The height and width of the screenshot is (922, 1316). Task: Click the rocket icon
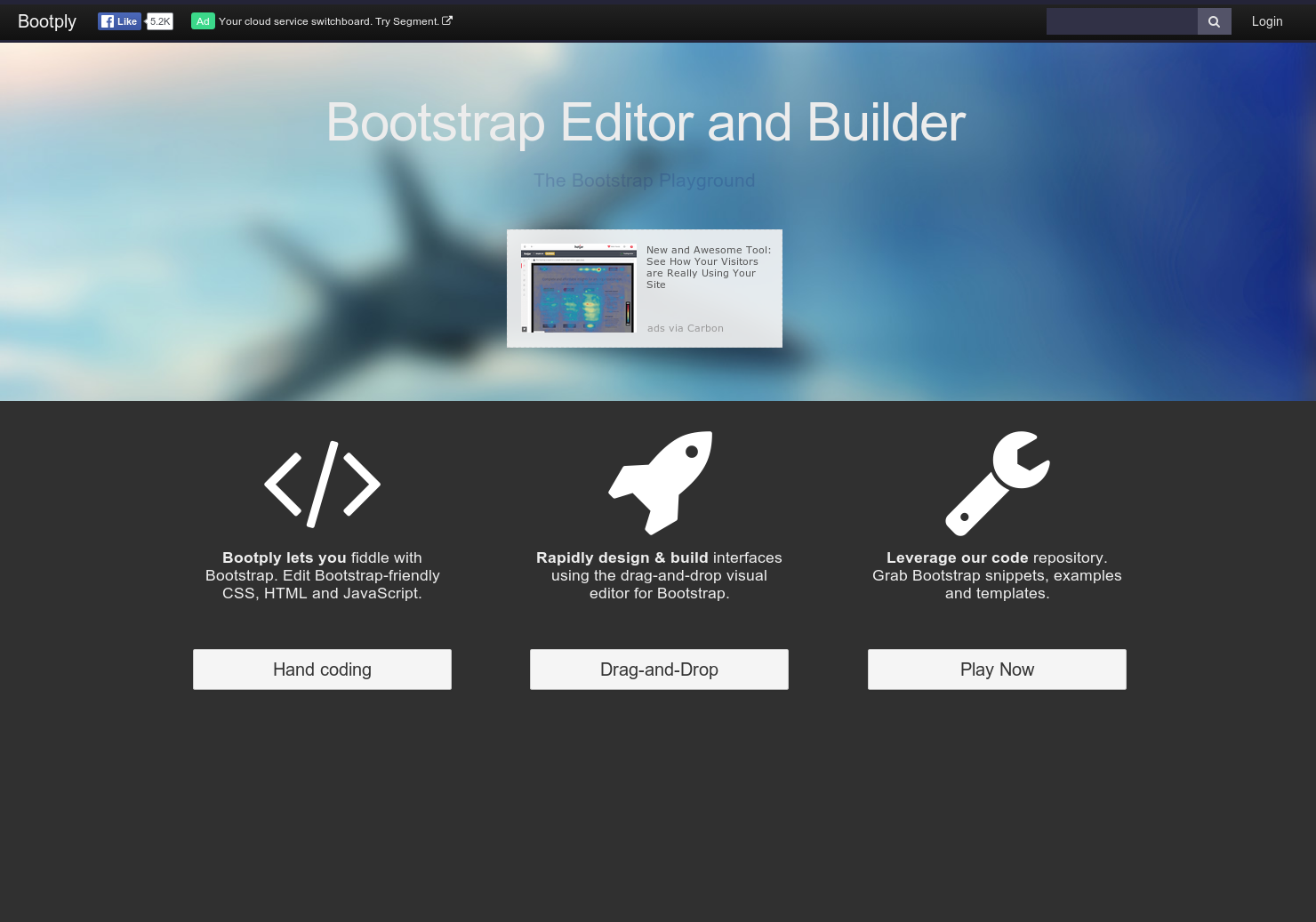click(660, 482)
